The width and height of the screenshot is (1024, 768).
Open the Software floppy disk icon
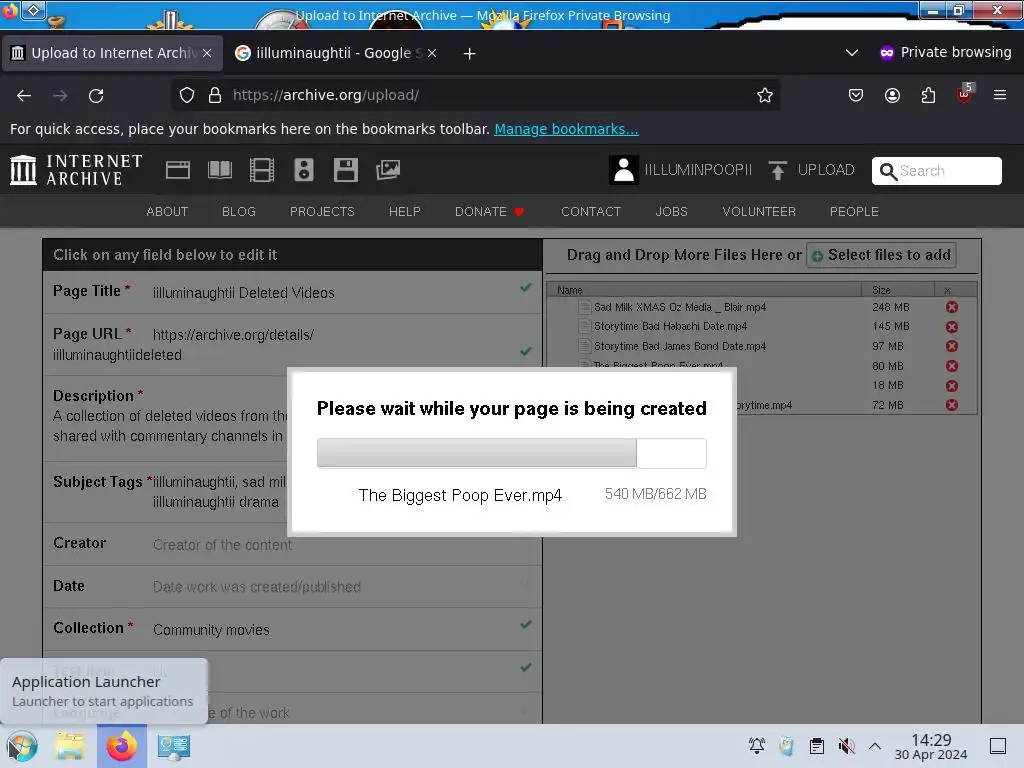[345, 170]
